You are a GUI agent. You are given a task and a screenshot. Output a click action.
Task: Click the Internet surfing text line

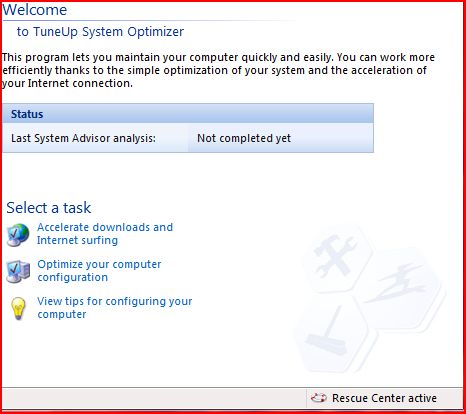pos(77,240)
